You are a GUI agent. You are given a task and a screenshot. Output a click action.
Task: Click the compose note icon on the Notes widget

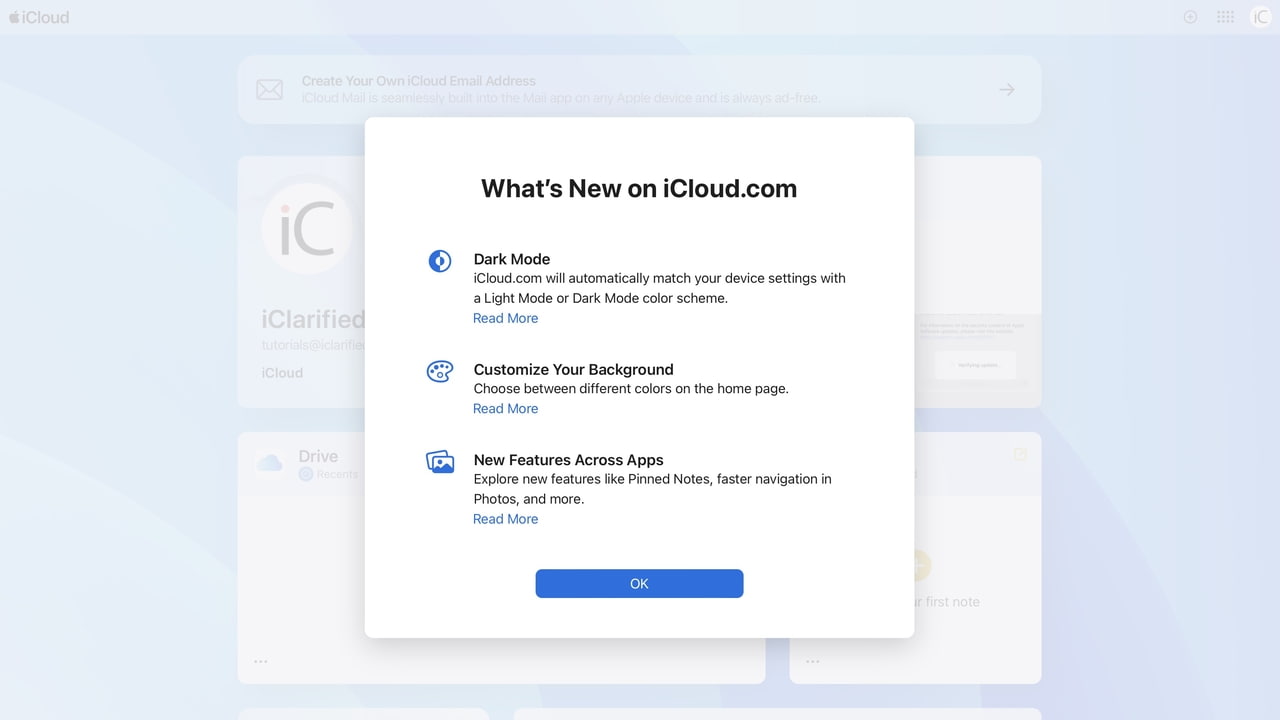[1019, 454]
